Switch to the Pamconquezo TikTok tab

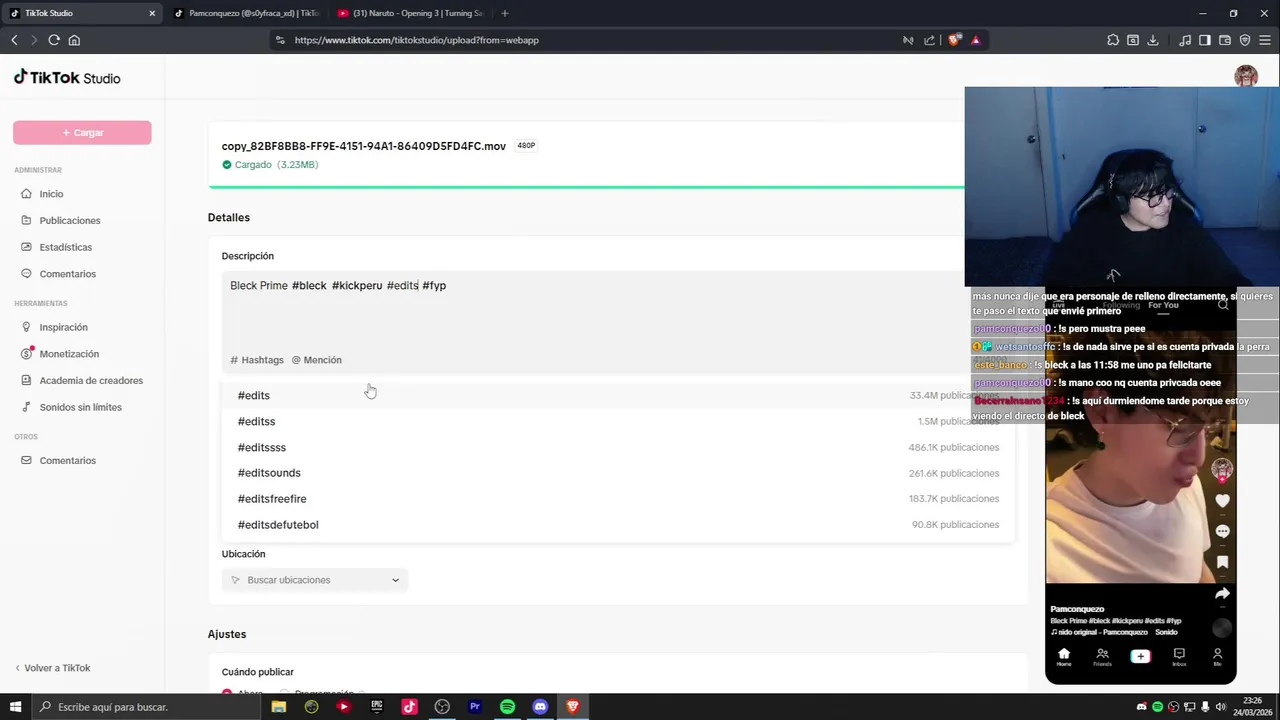click(x=245, y=13)
